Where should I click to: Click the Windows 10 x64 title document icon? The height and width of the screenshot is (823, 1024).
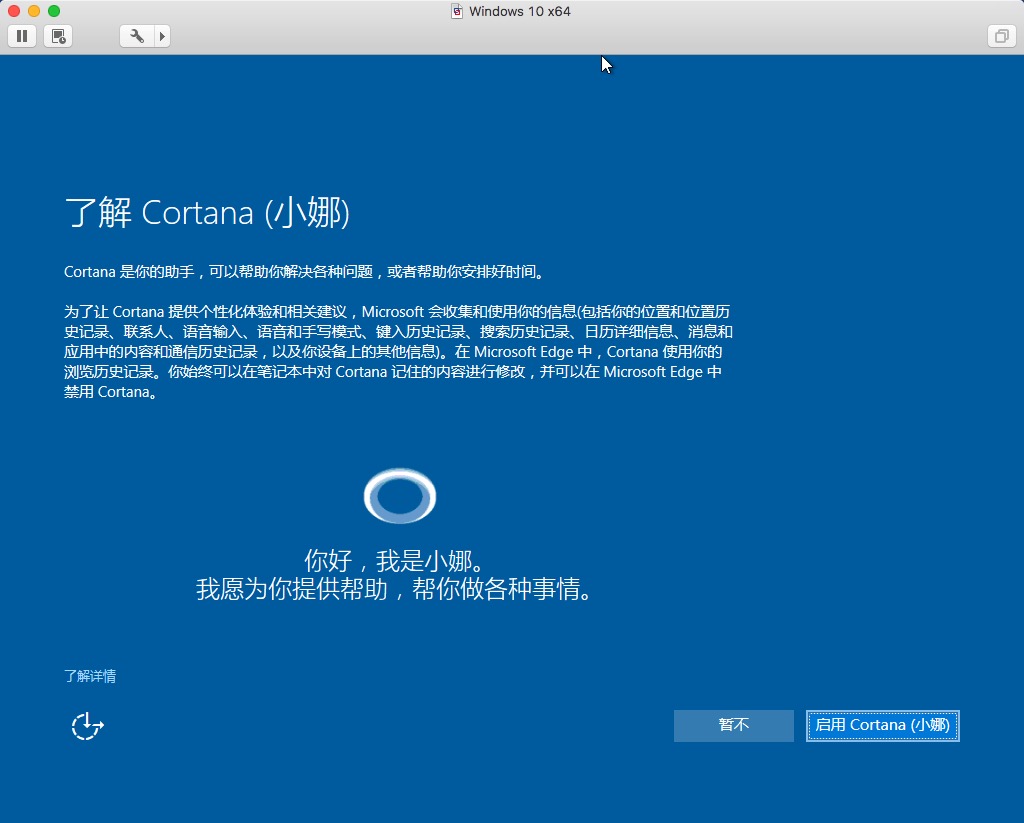(457, 11)
